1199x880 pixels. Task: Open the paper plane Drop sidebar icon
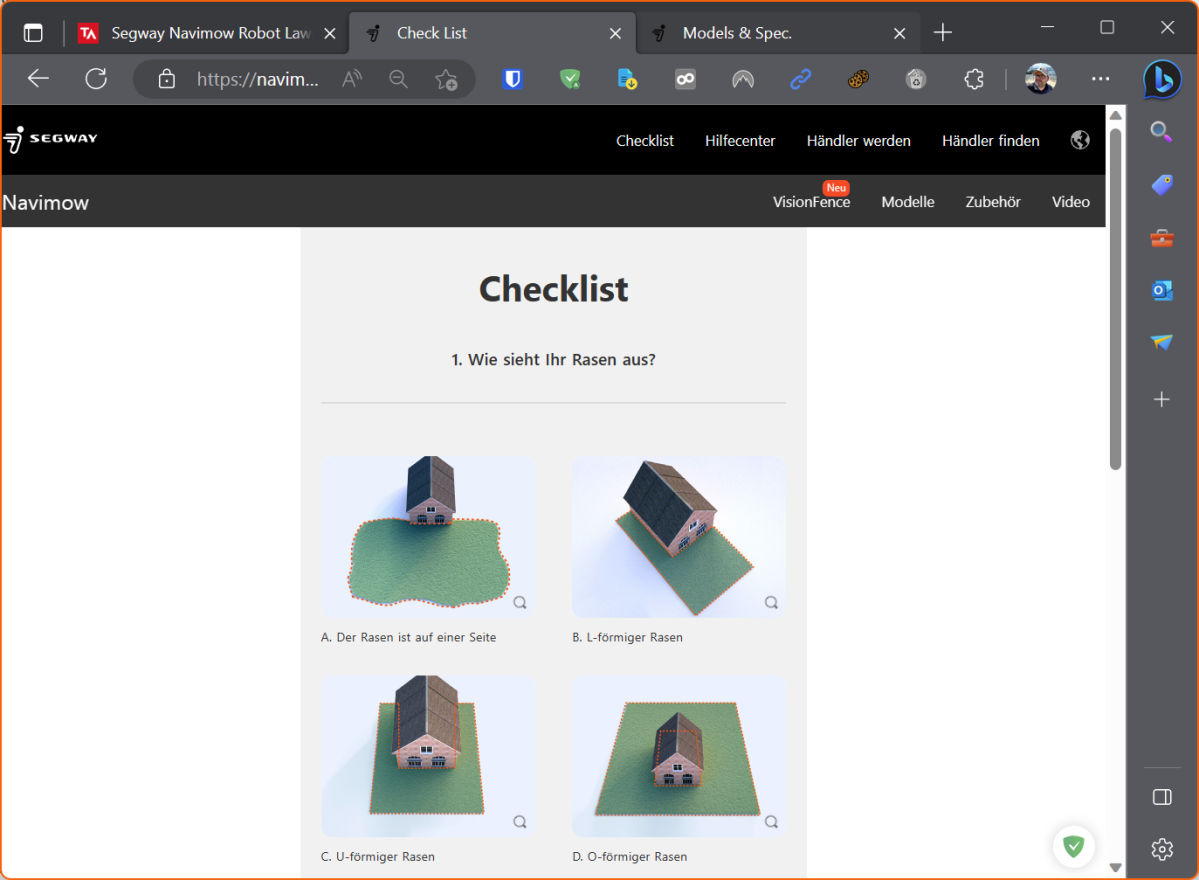point(1162,342)
